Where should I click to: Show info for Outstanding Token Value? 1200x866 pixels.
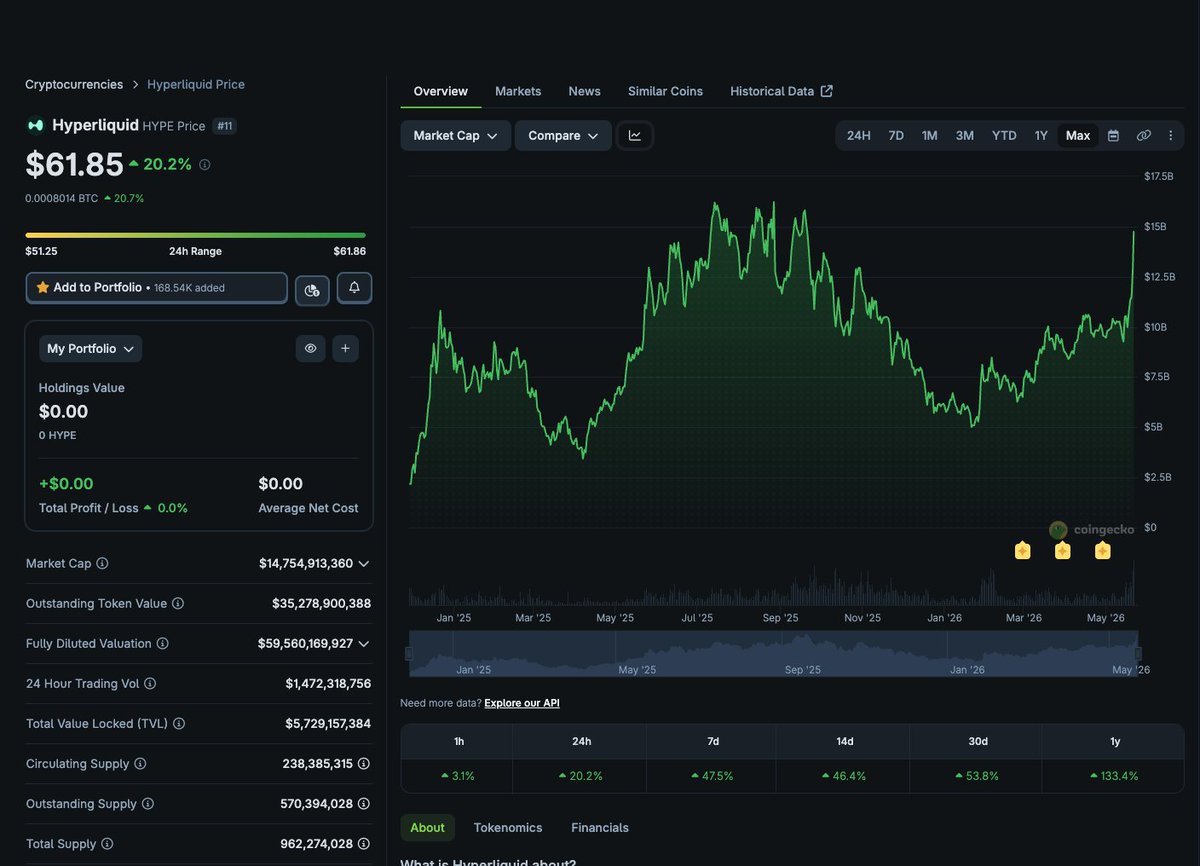coord(178,604)
